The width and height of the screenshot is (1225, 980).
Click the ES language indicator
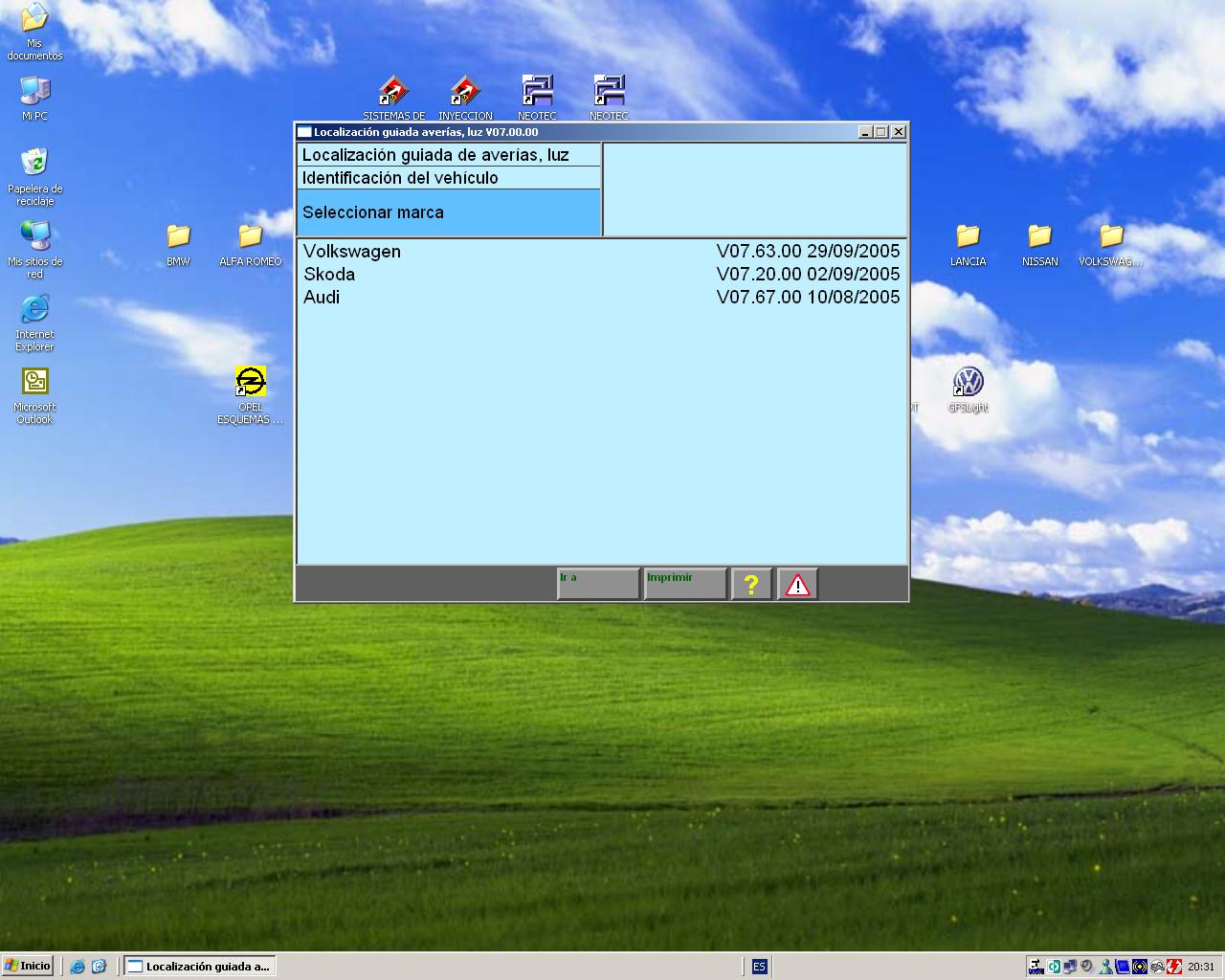coord(759,967)
